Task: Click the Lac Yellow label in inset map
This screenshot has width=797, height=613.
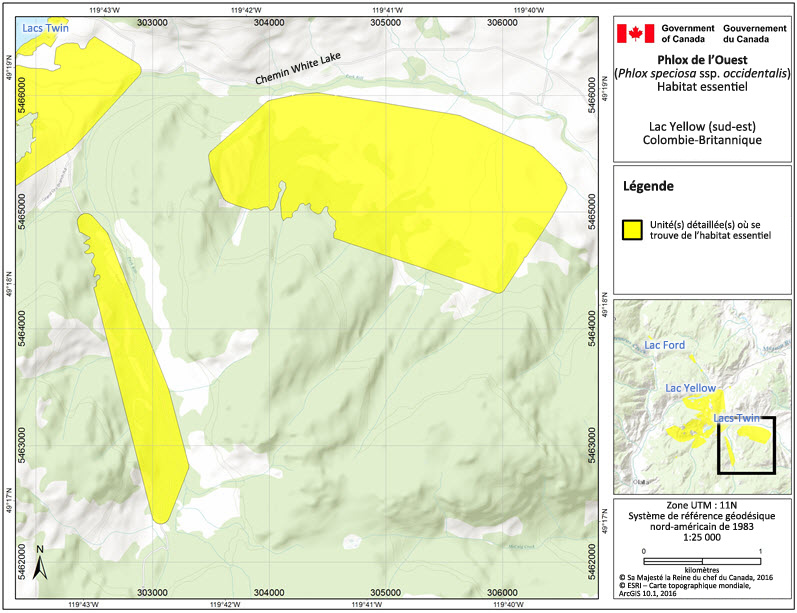Action: (690, 387)
